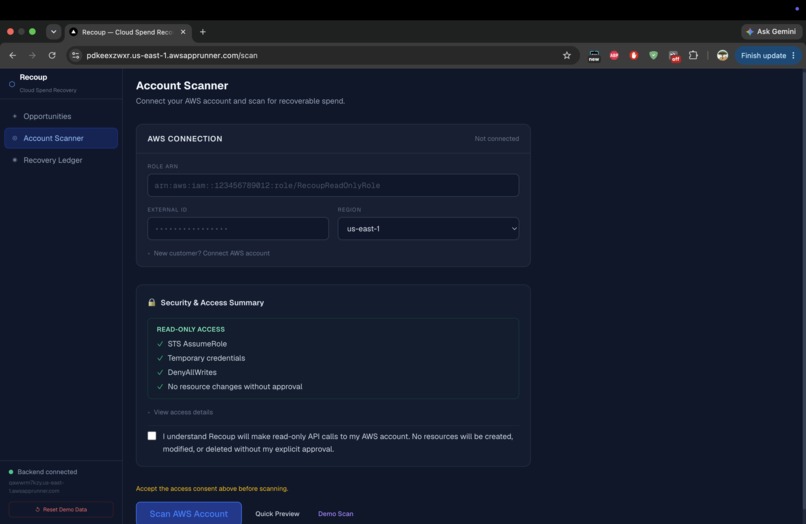This screenshot has height=524, width=806.
Task: Click the Not connected status text
Action: [497, 139]
